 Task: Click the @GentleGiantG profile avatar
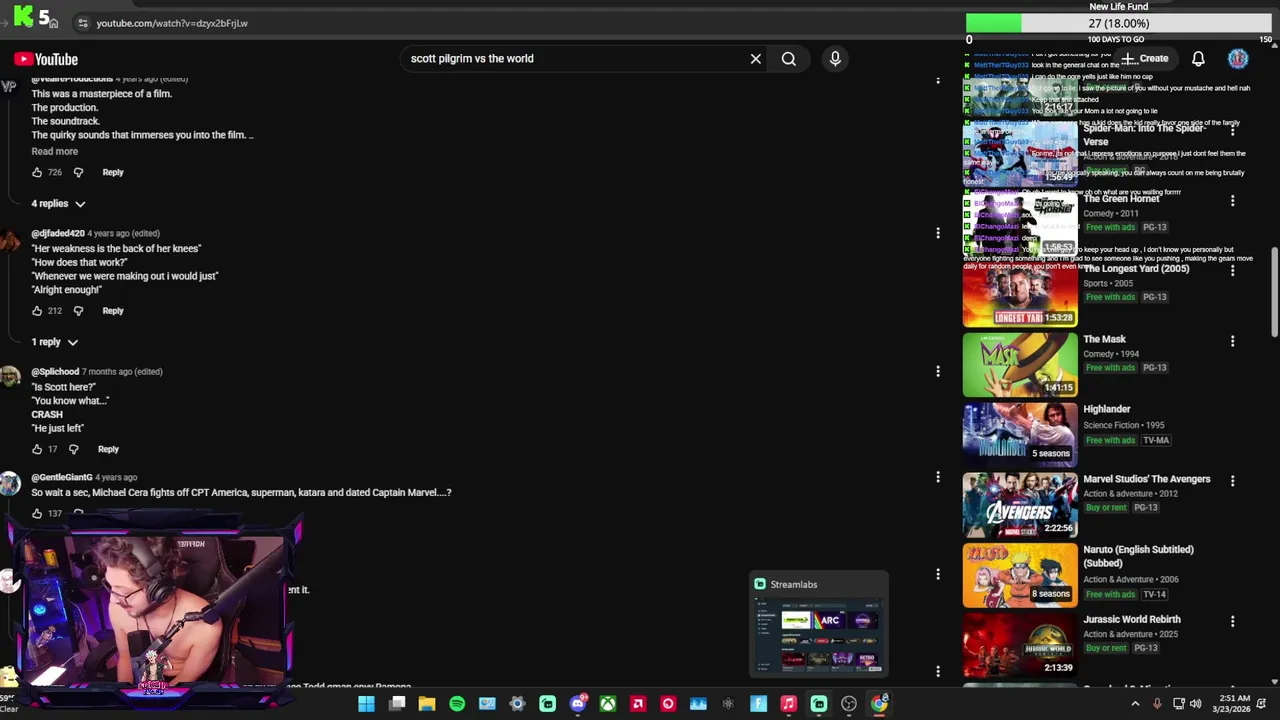[x=10, y=484]
